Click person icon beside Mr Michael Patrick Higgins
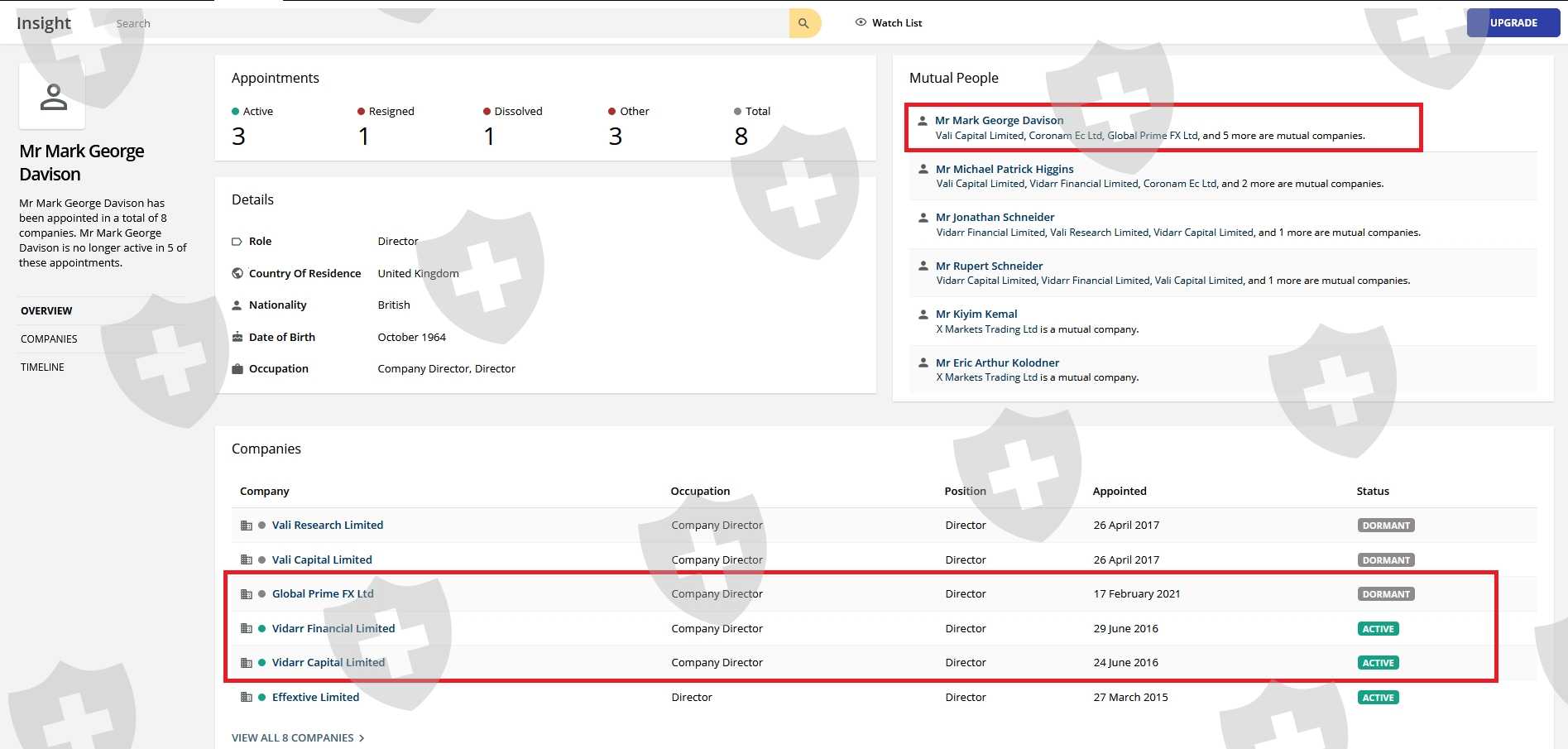This screenshot has width=1568, height=749. (x=923, y=169)
